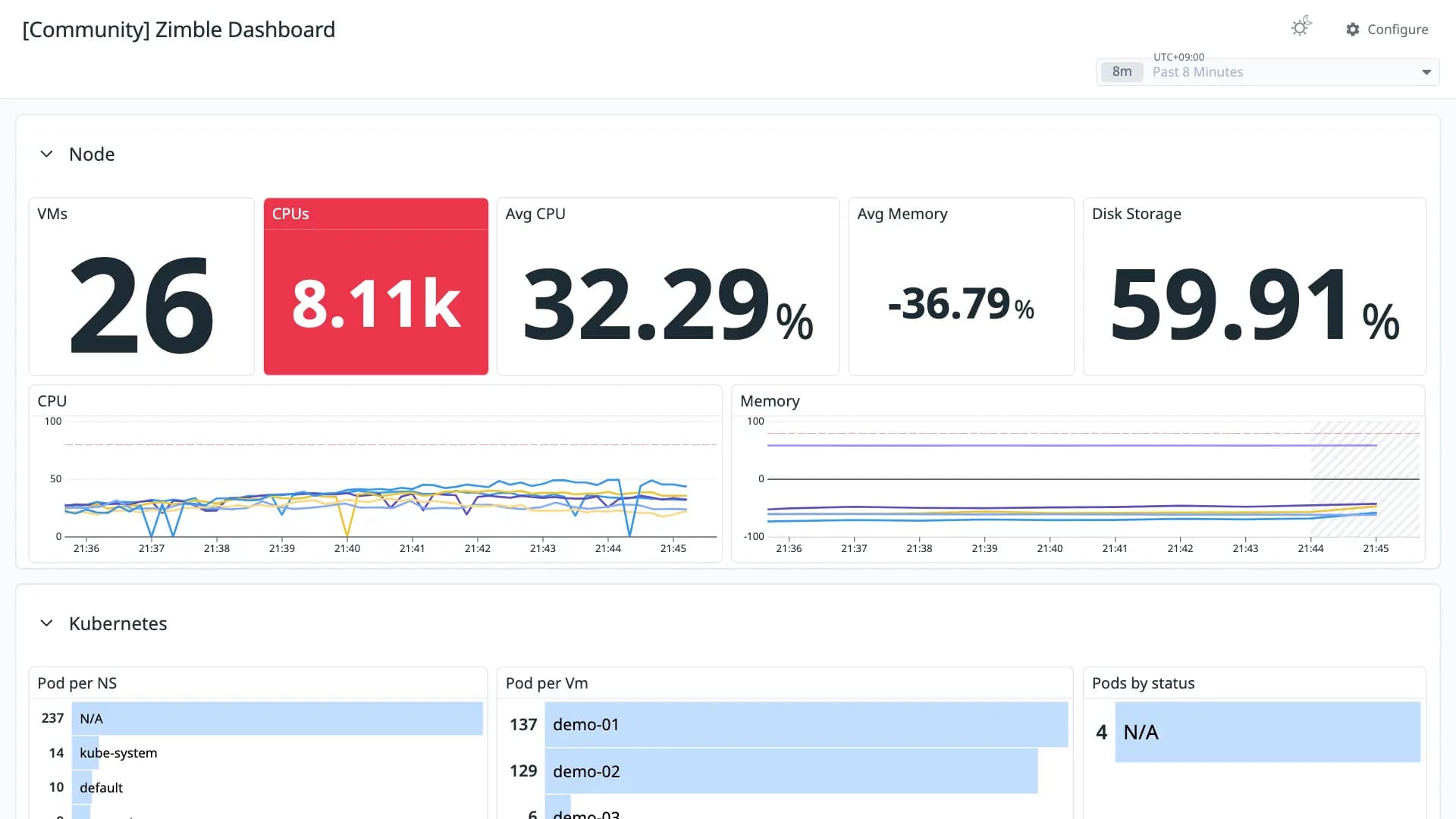Viewport: 1456px width, 819px height.
Task: Click the CPU graph title
Action: pyautogui.click(x=52, y=401)
